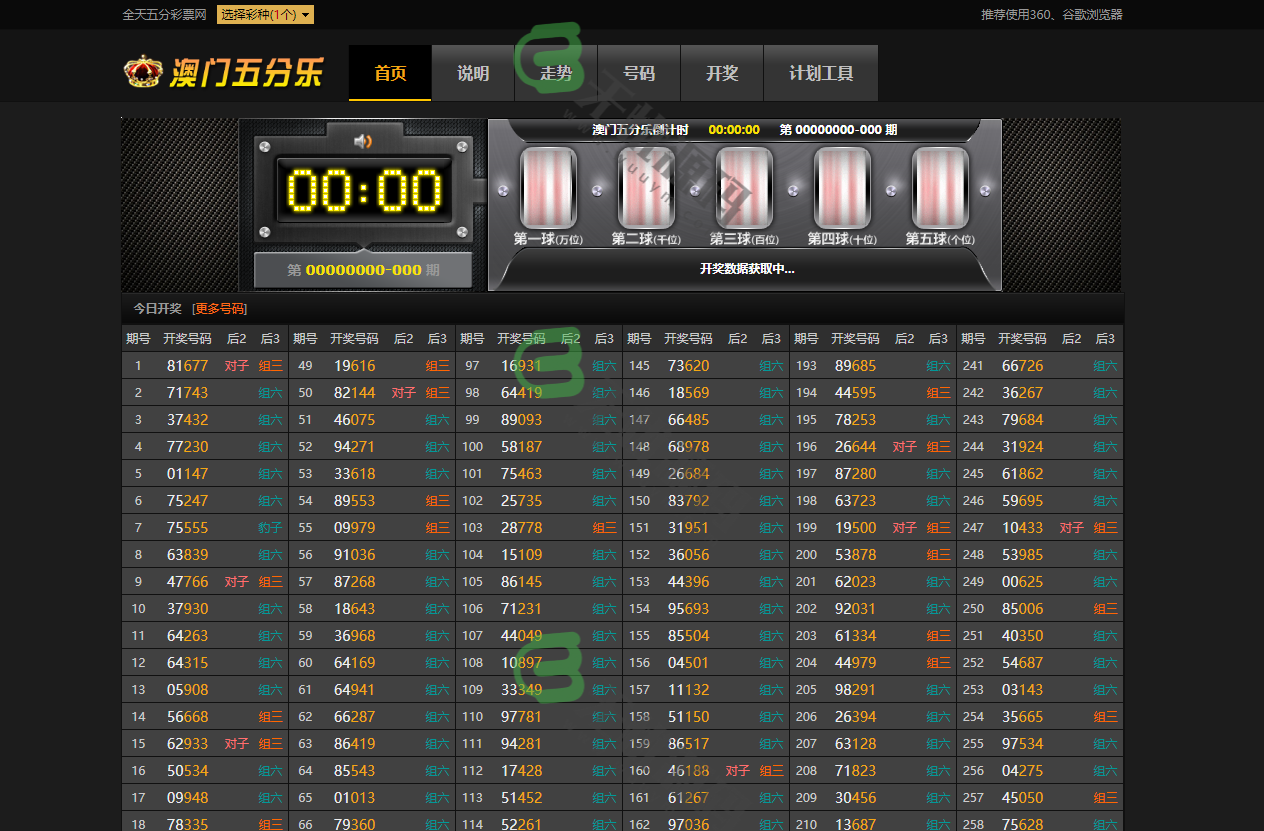Screen dimensions: 1264x831
Task: Switch to the 首页 tab
Action: point(390,73)
